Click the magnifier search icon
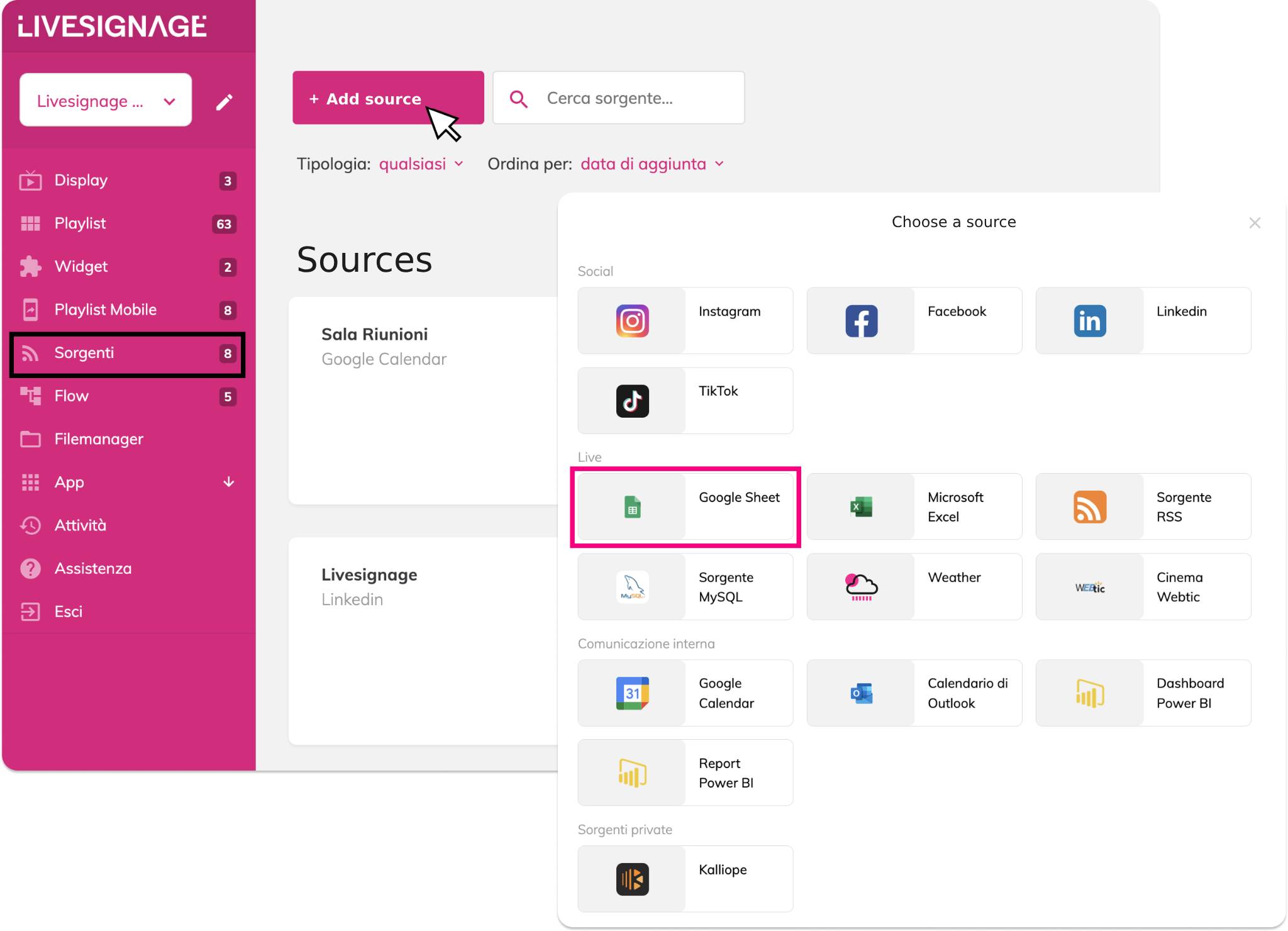The image size is (1288, 931). point(518,99)
